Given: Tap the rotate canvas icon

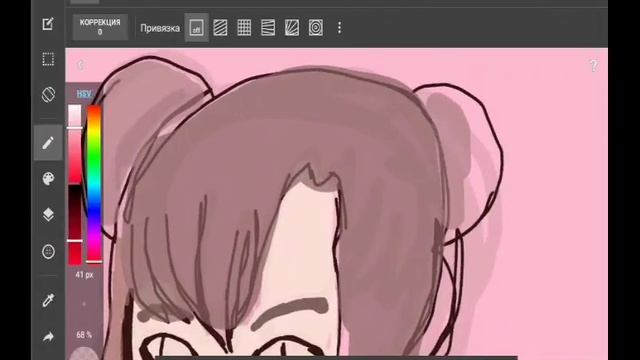Looking at the screenshot, I should pyautogui.click(x=48, y=94).
